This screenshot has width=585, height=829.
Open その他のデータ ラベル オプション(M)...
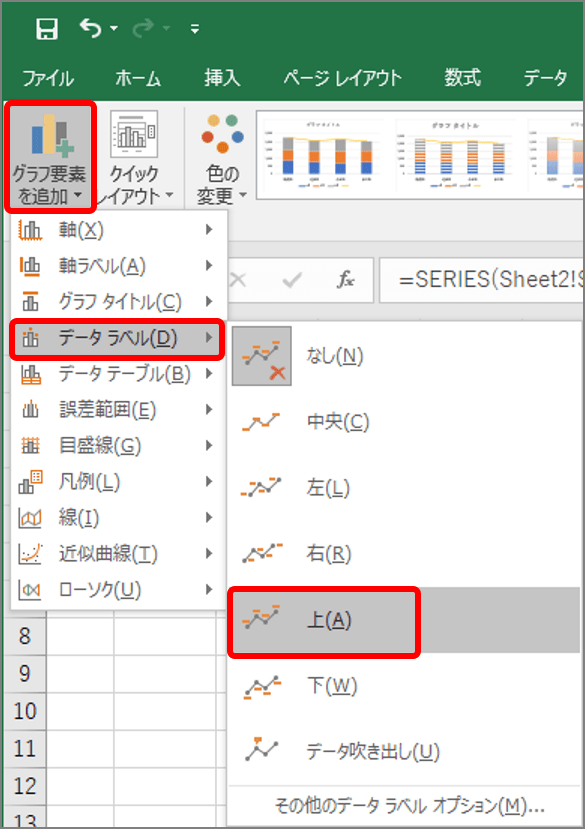point(409,806)
